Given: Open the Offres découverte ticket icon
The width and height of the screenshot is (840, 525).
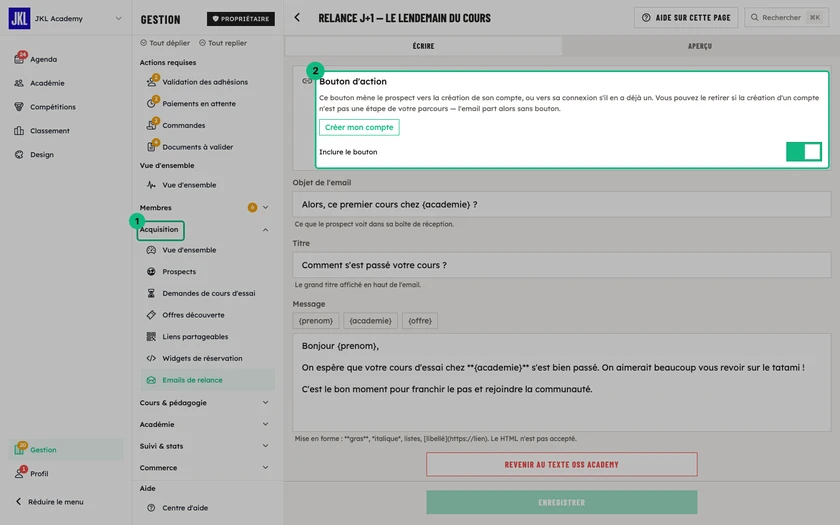Looking at the screenshot, I should pyautogui.click(x=151, y=315).
